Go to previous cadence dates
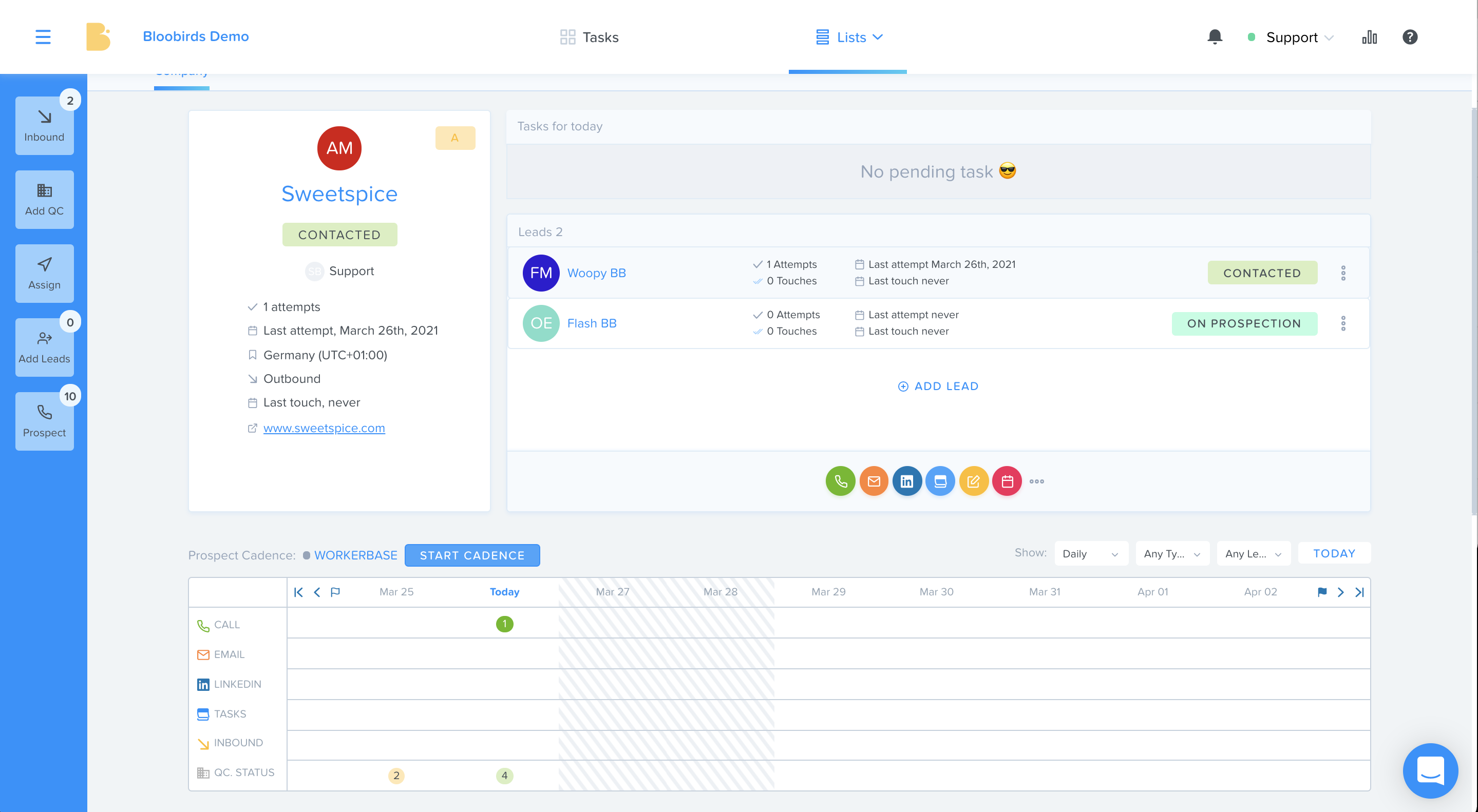Viewport: 1478px width, 812px height. coord(317,592)
